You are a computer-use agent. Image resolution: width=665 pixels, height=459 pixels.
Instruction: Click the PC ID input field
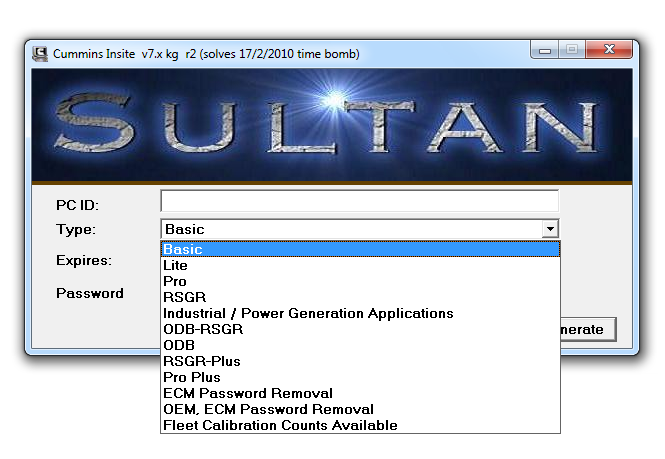point(359,201)
